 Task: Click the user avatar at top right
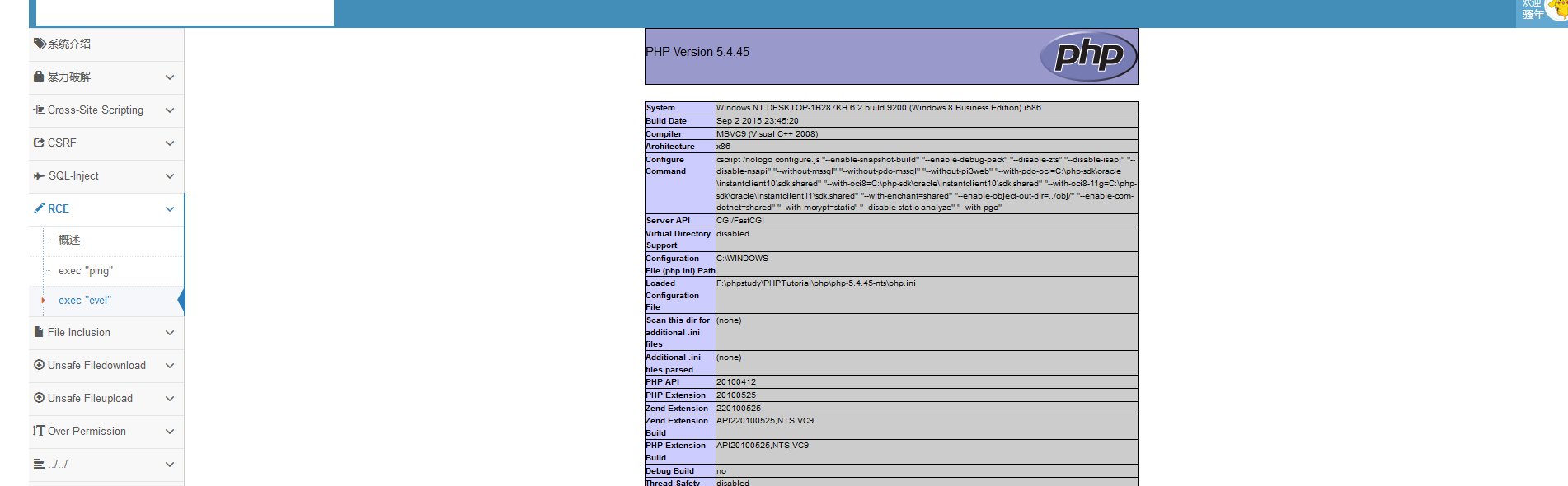[x=1557, y=10]
